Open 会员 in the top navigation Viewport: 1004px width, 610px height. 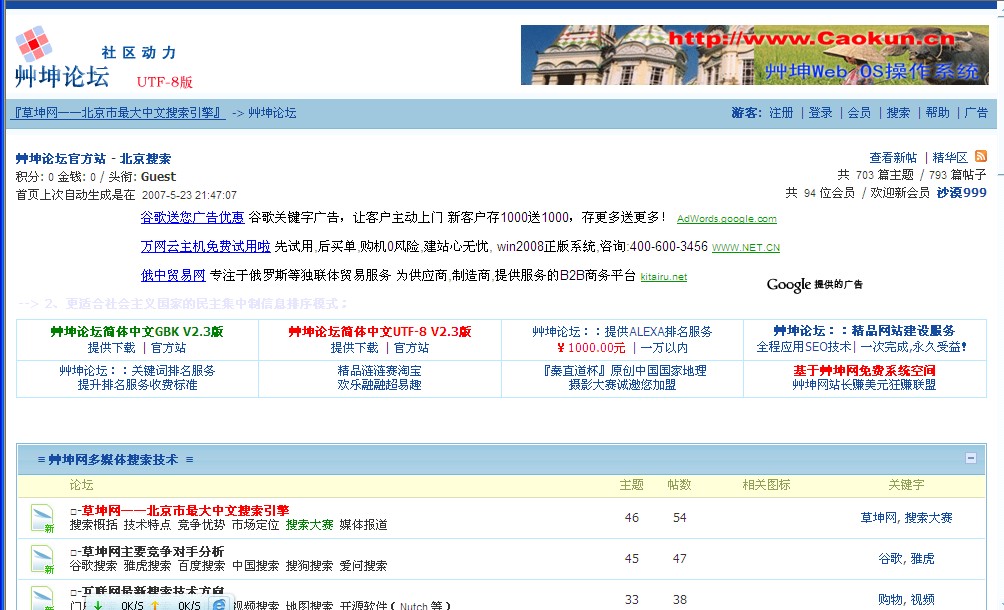click(859, 113)
